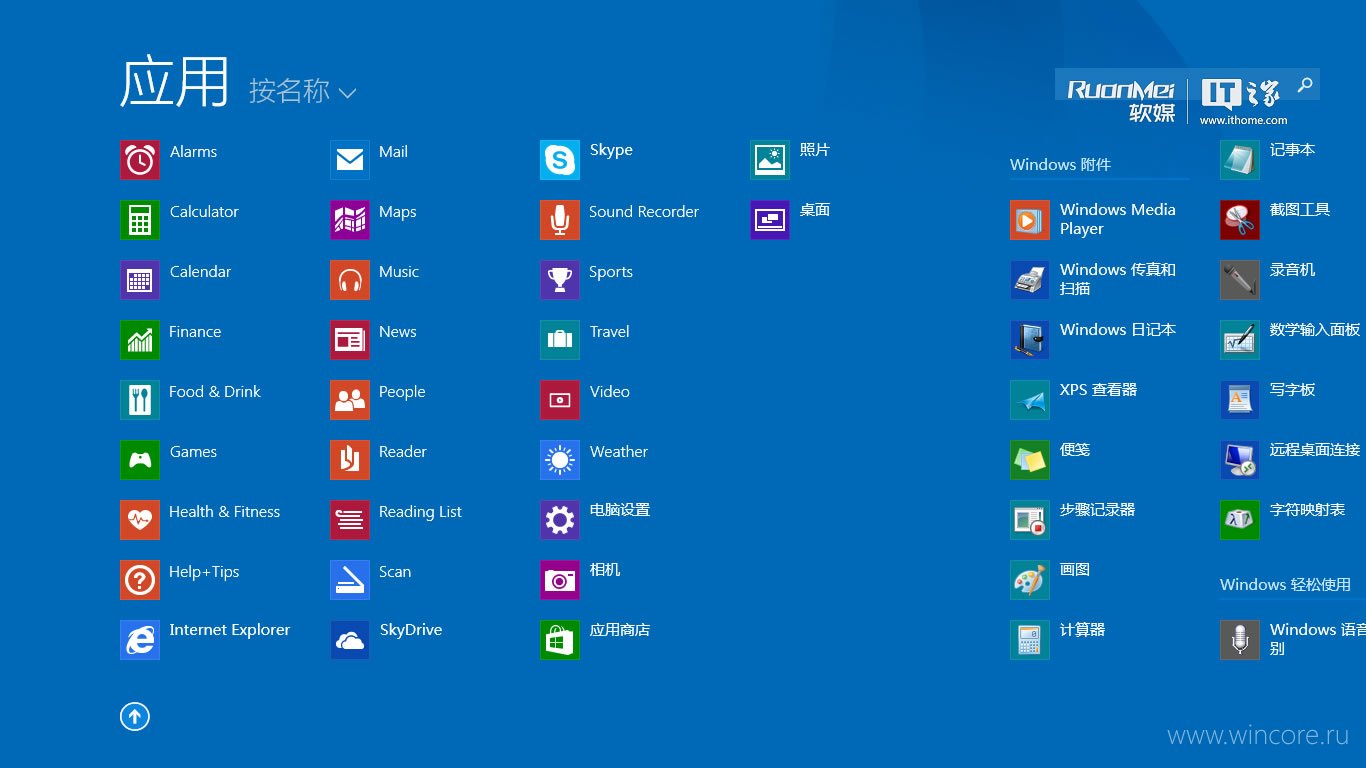Click the Sound Recorder label text
This screenshot has height=768, width=1366.
[644, 212]
